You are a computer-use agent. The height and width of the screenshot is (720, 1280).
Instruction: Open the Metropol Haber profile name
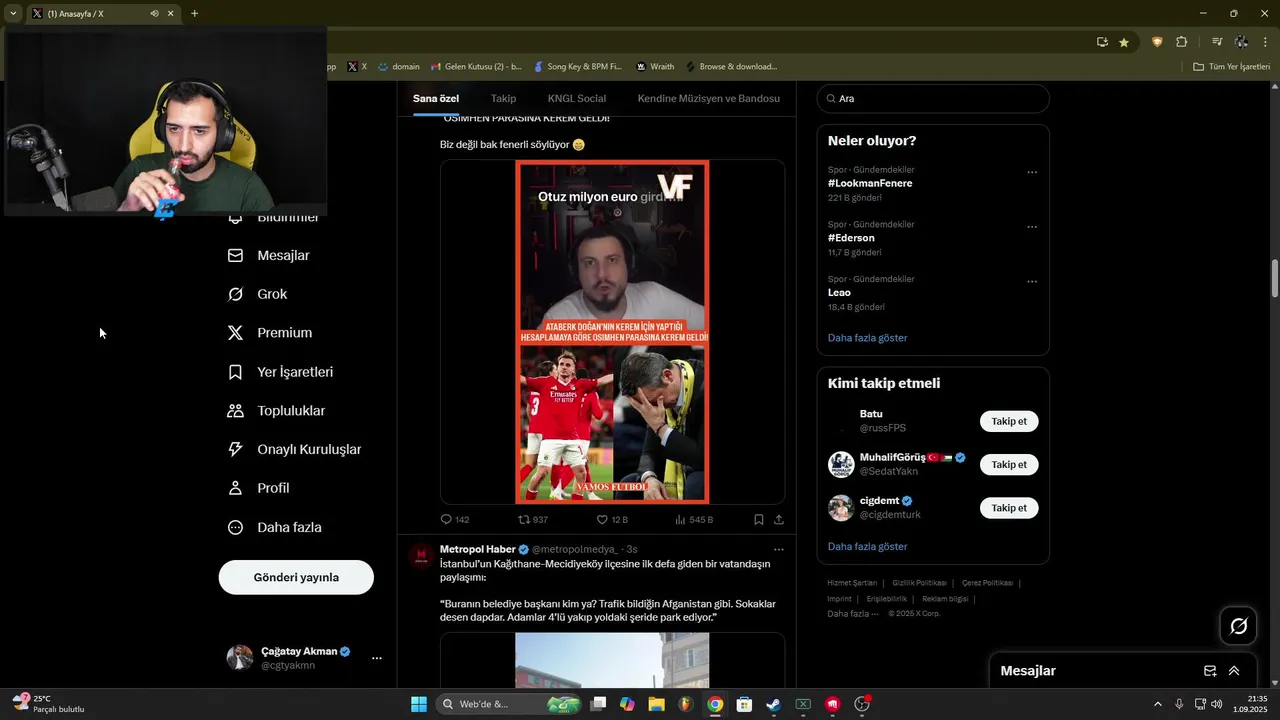click(x=477, y=550)
